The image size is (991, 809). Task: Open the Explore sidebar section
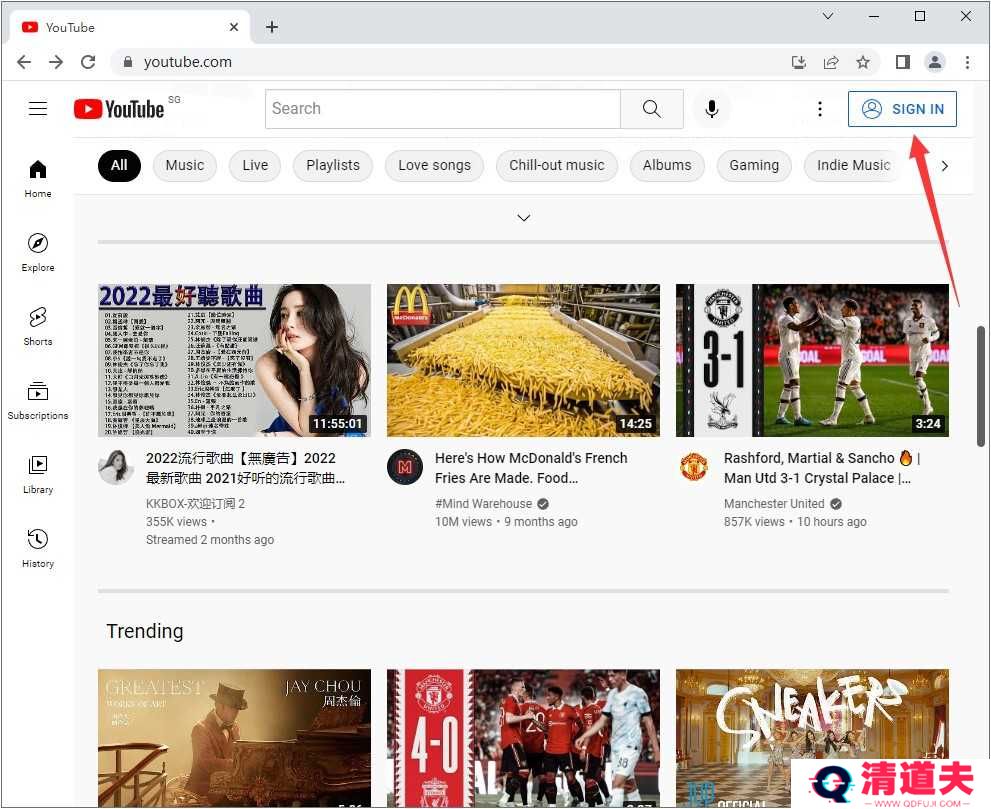[x=38, y=252]
